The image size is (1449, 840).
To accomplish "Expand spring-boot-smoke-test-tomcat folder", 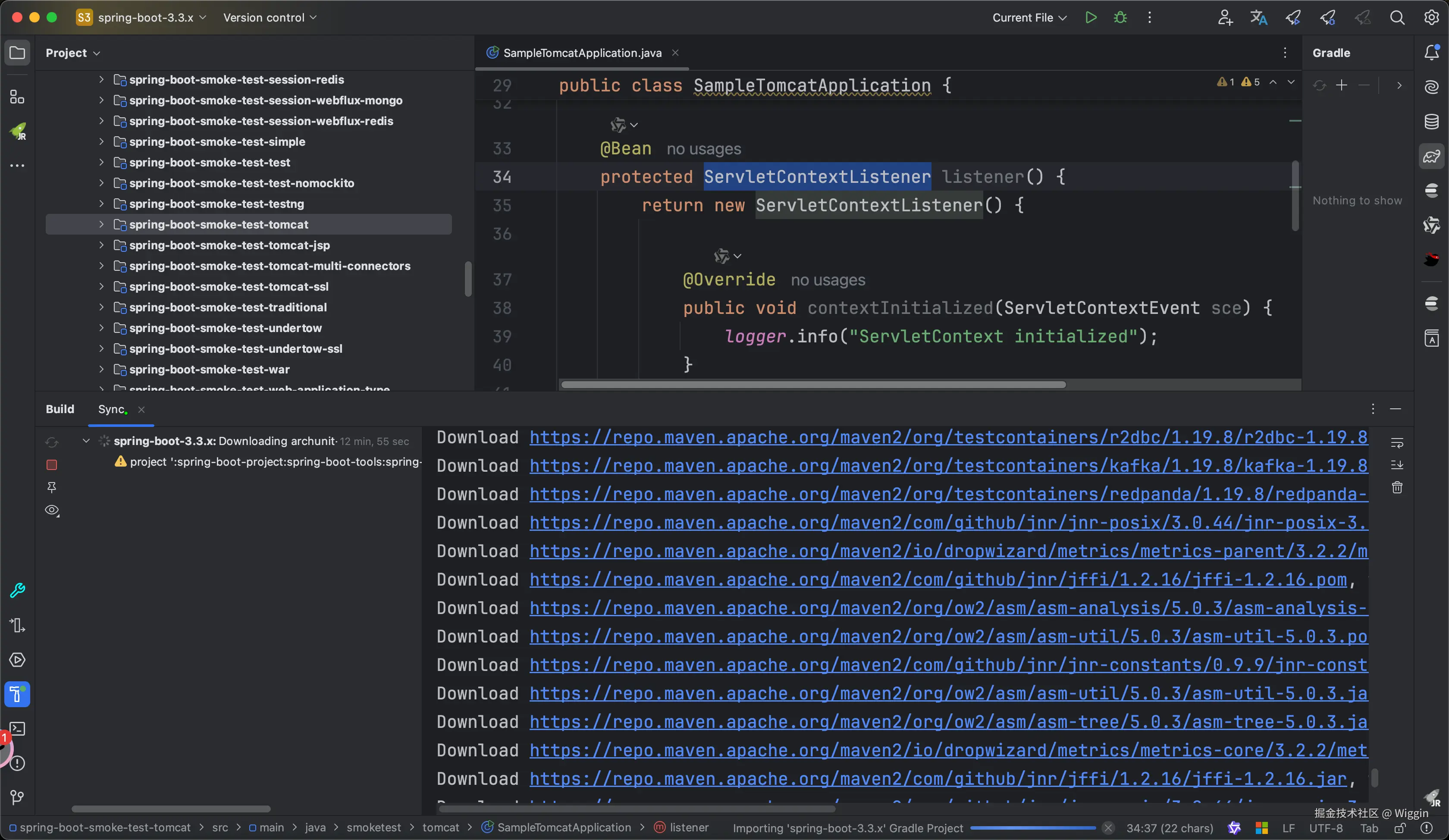I will click(x=101, y=224).
